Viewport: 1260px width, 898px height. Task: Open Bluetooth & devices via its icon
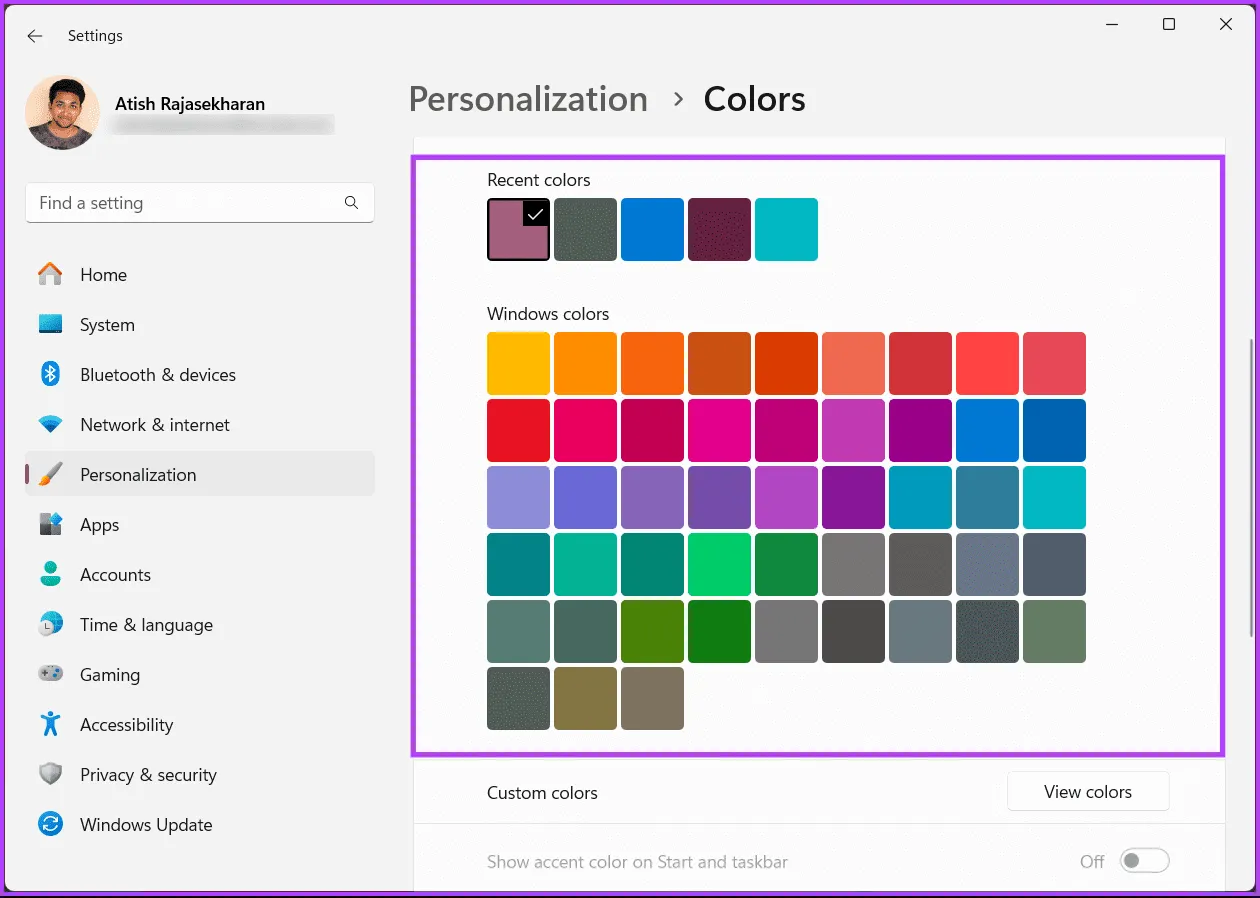point(51,374)
